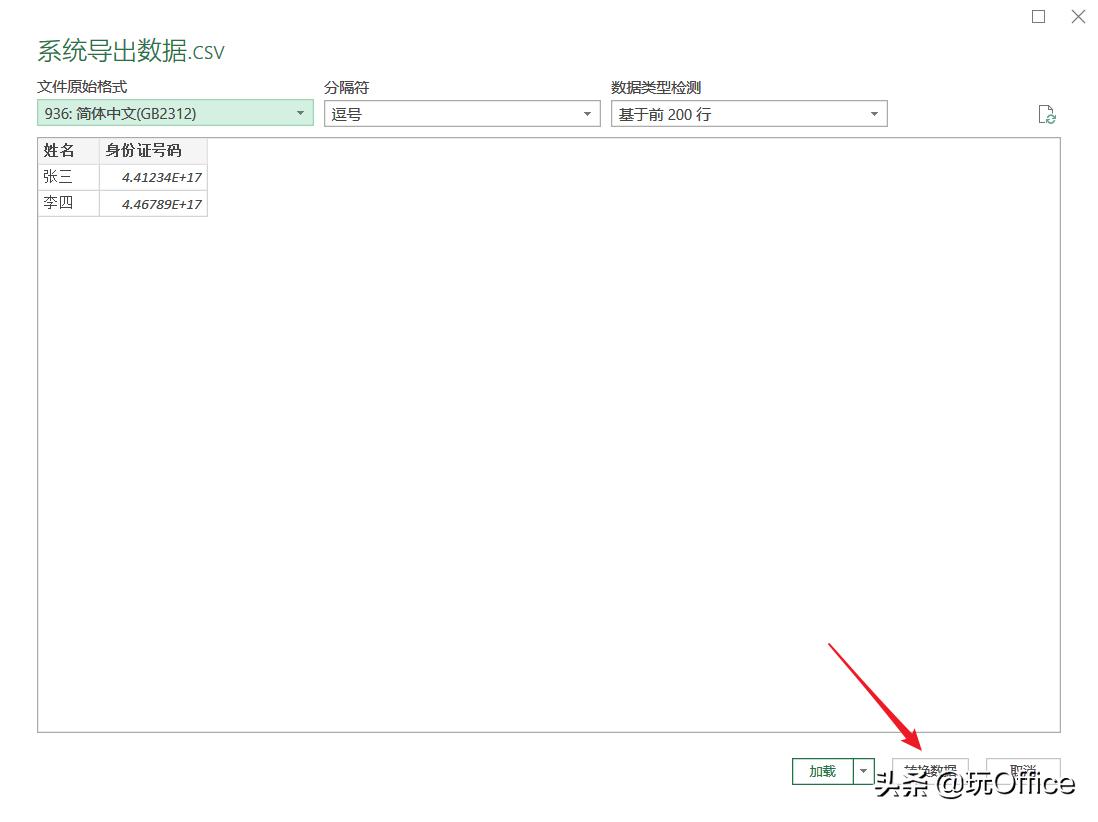1098x822 pixels.
Task: Click the 逗号 delimiter field
Action: (450, 113)
